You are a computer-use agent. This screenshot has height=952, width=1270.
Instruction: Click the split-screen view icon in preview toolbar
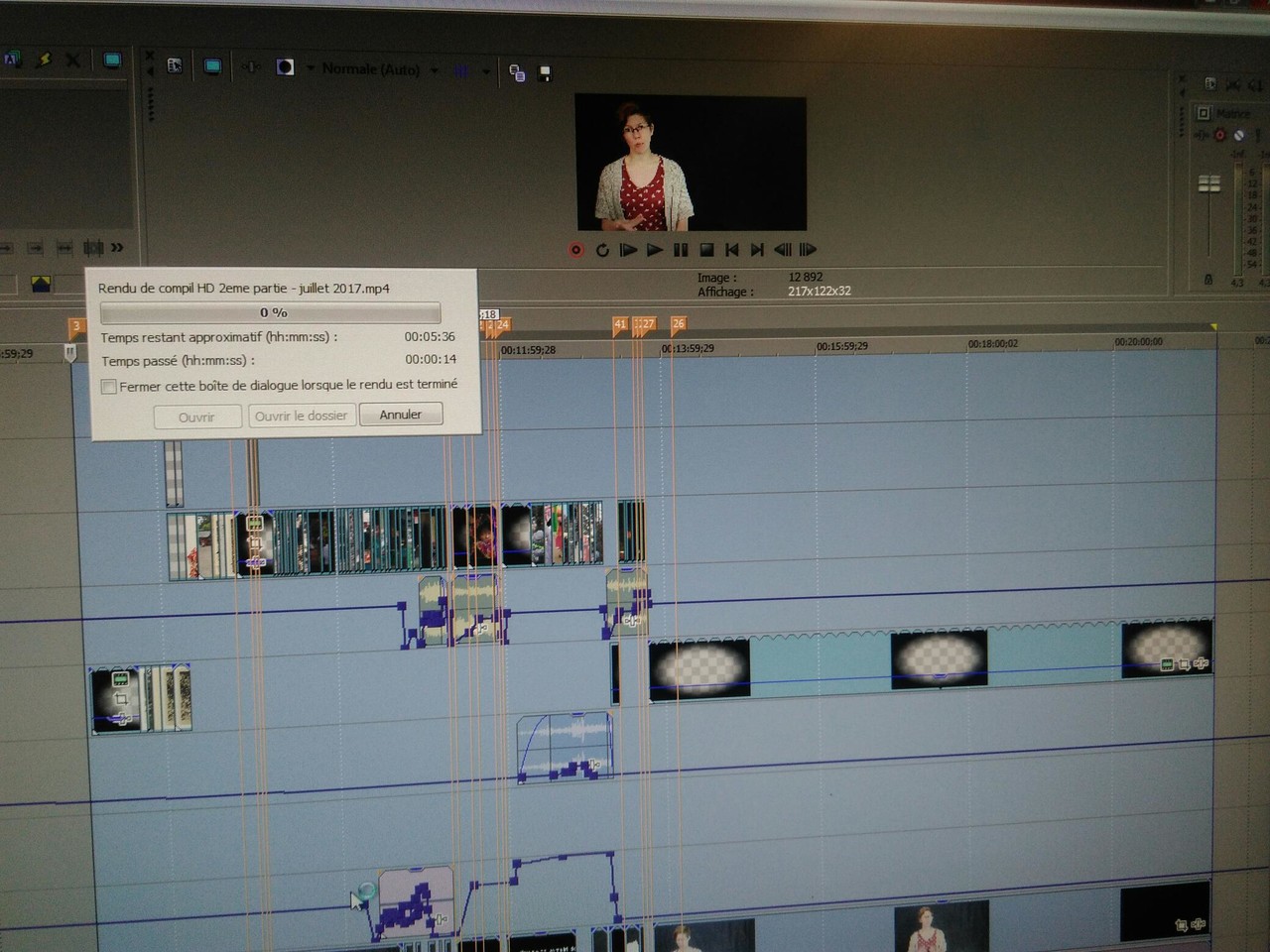pyautogui.click(x=285, y=67)
